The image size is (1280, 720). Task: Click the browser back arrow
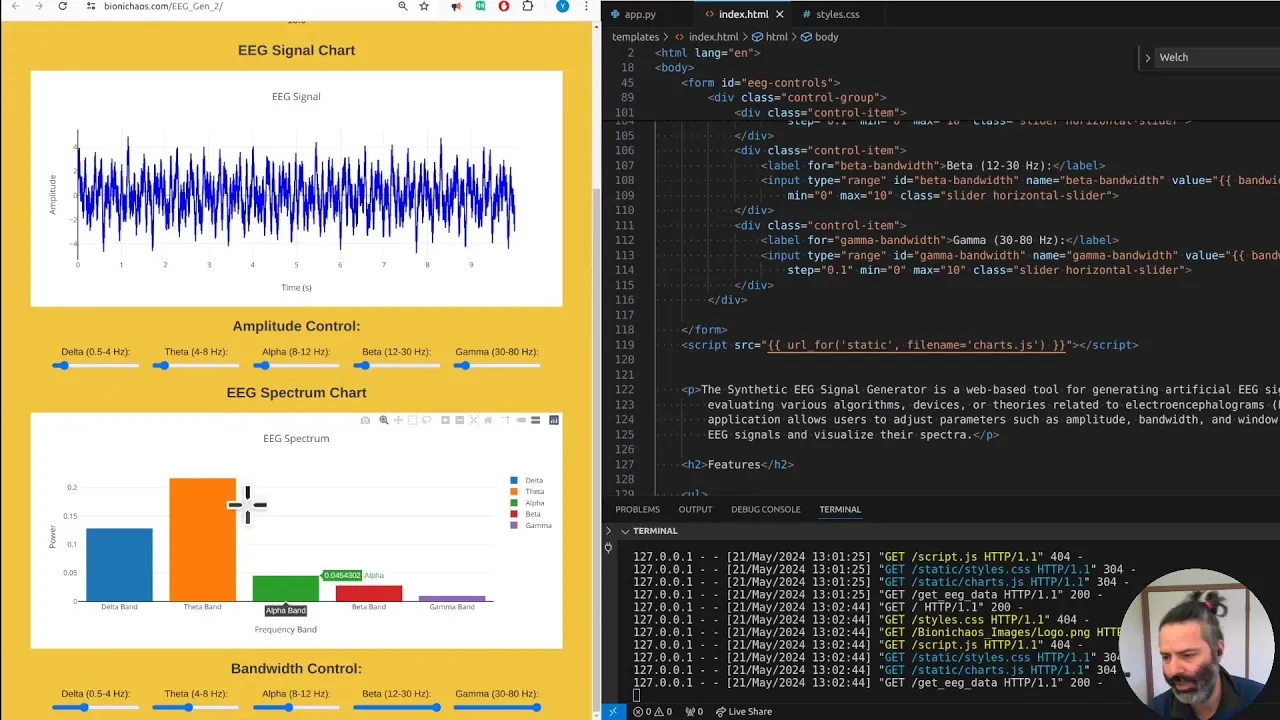tap(15, 6)
